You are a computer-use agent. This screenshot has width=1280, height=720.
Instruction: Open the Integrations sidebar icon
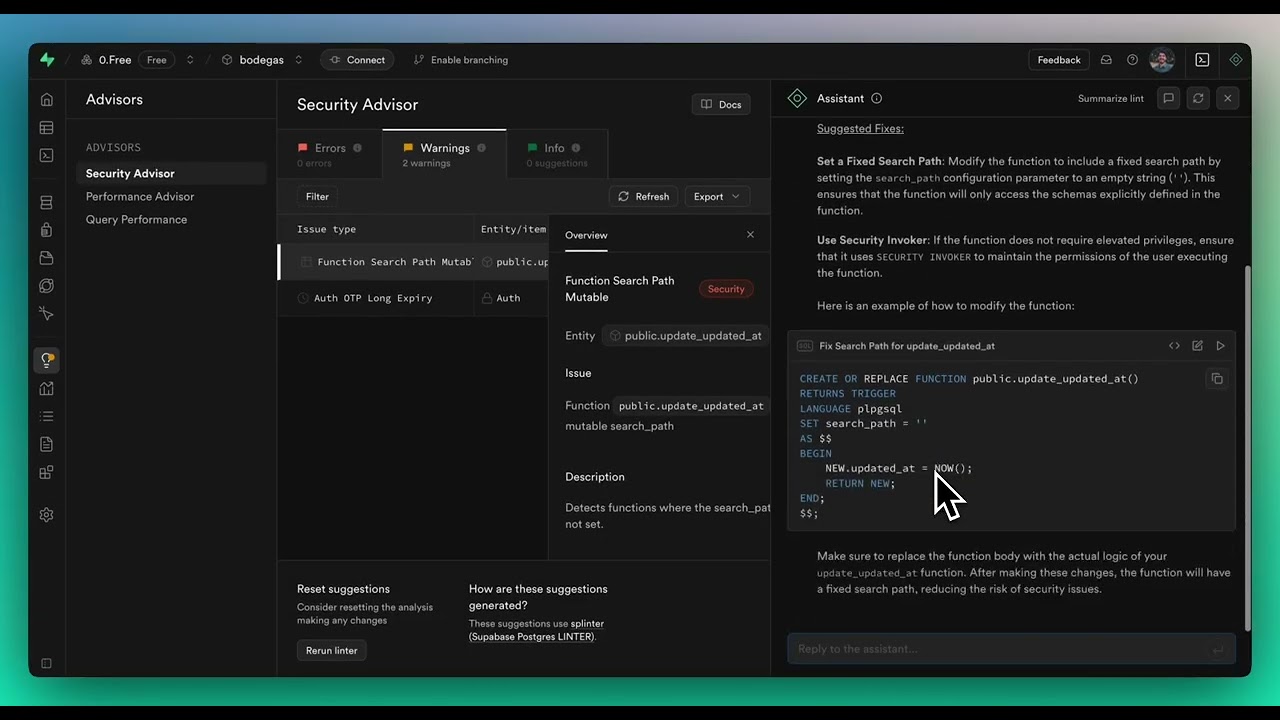click(x=46, y=472)
